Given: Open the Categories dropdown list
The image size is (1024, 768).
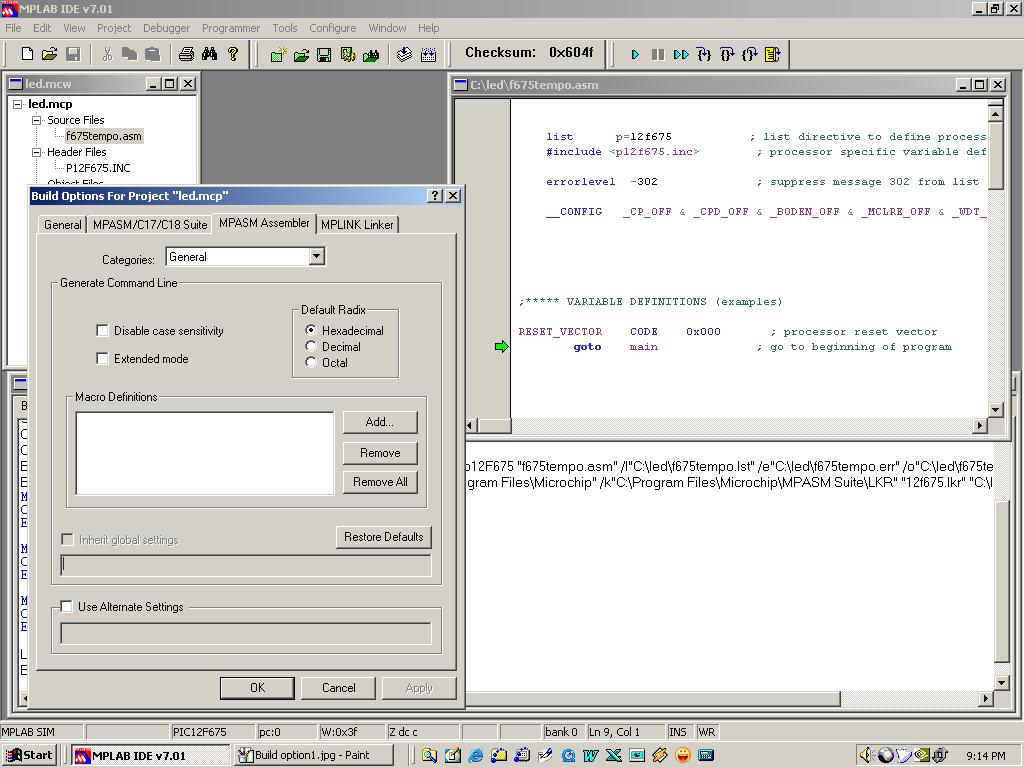Looking at the screenshot, I should click(316, 257).
